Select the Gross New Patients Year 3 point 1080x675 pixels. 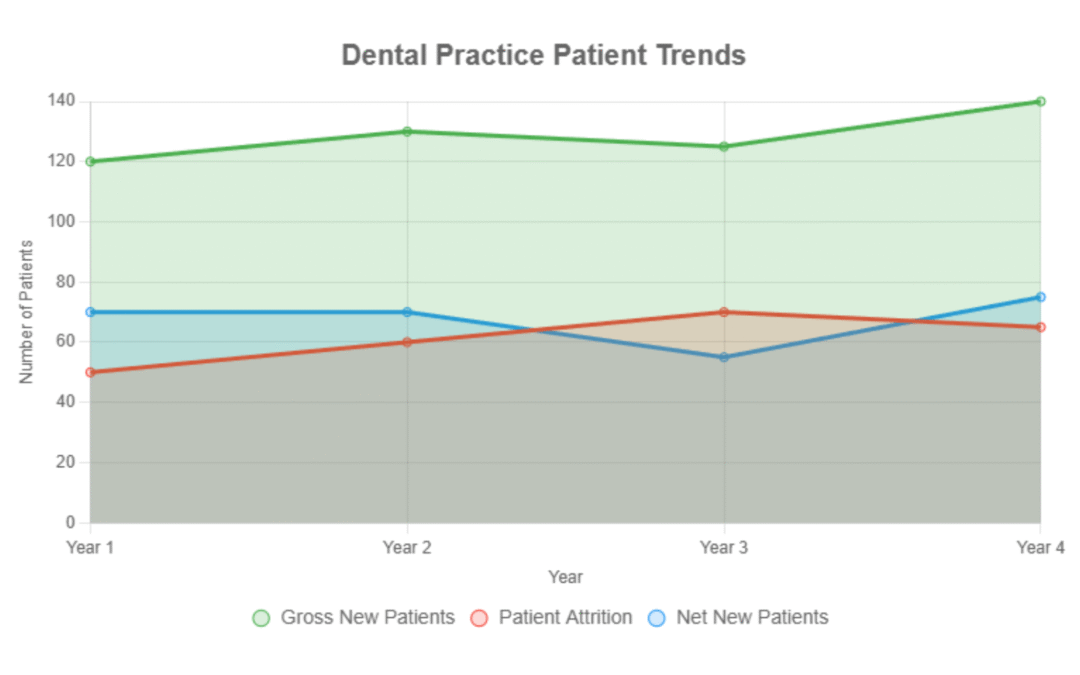tap(724, 147)
